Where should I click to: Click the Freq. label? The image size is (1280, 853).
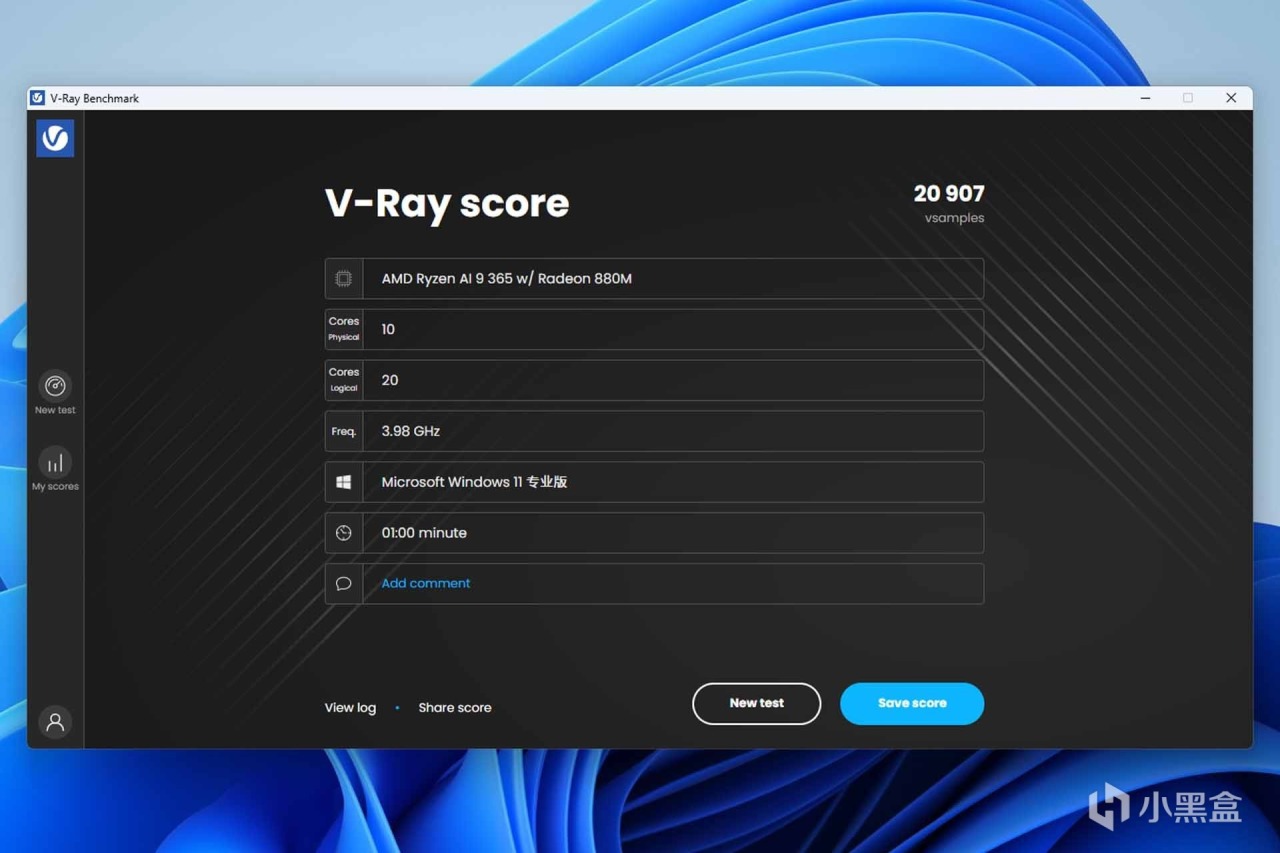(343, 431)
